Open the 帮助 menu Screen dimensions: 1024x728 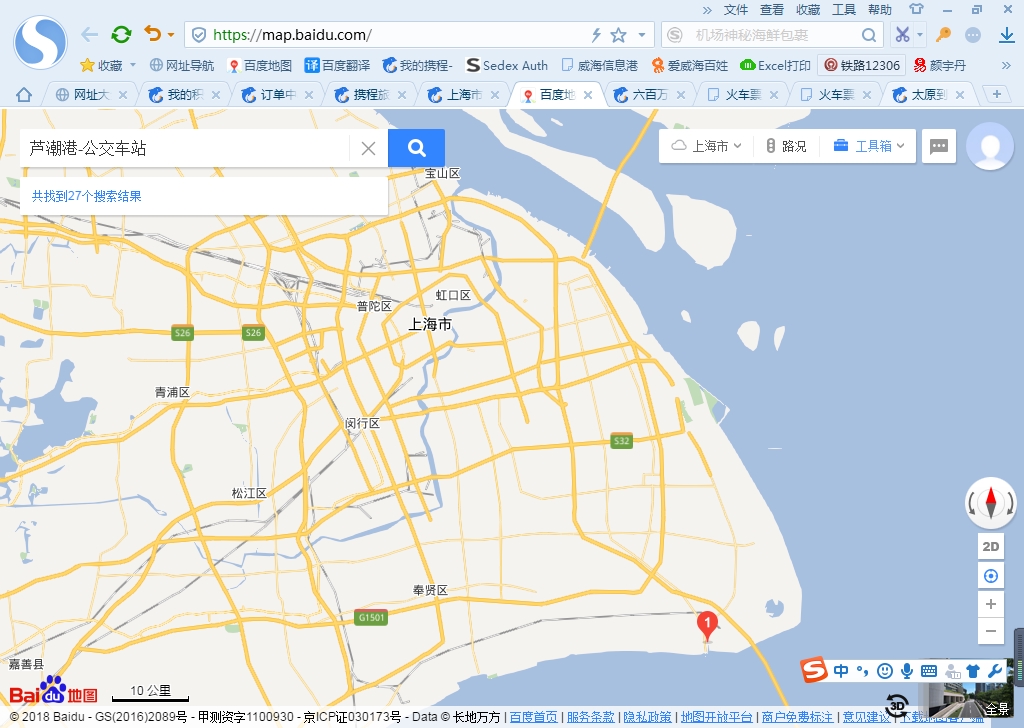[880, 10]
